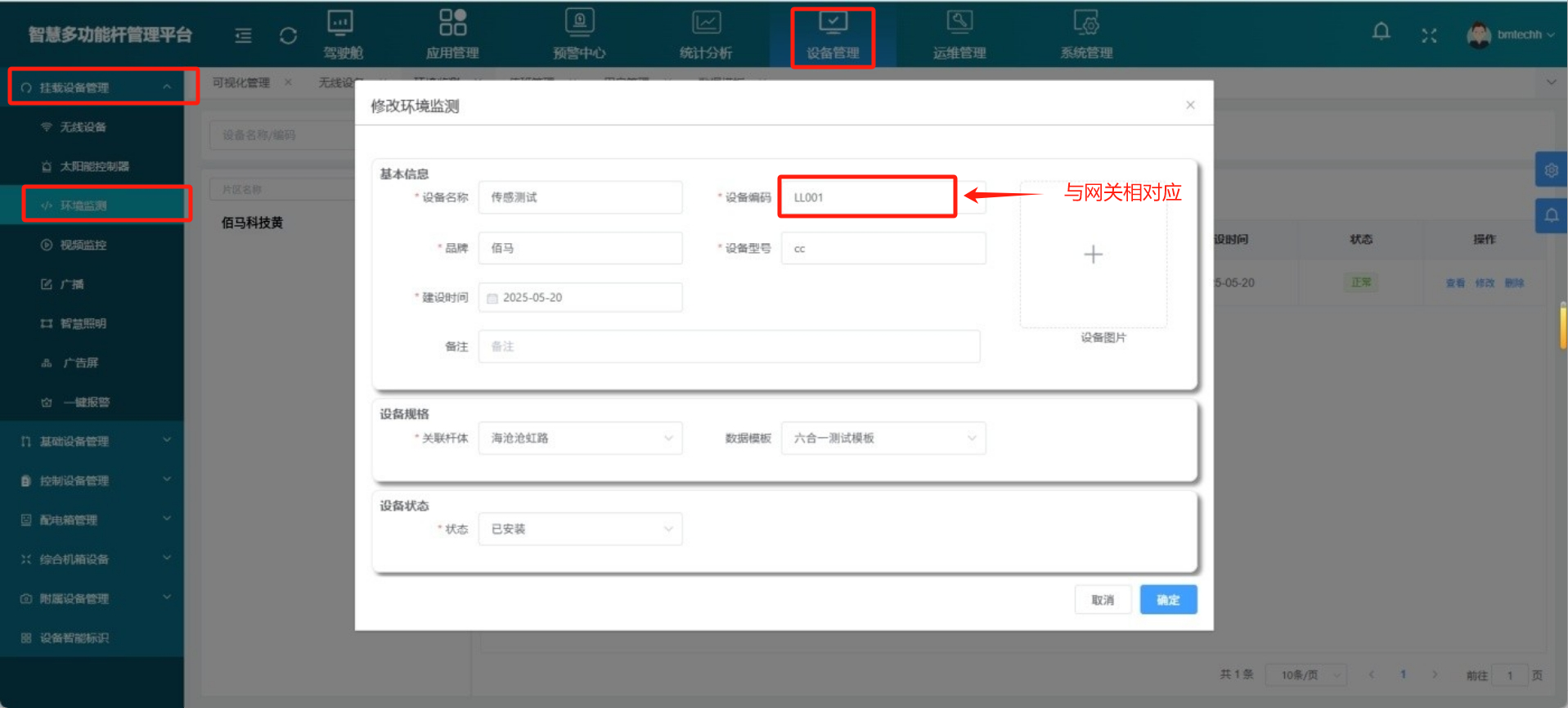The image size is (1568, 708).
Task: Open 关联杆体 dropdown
Action: tap(580, 438)
